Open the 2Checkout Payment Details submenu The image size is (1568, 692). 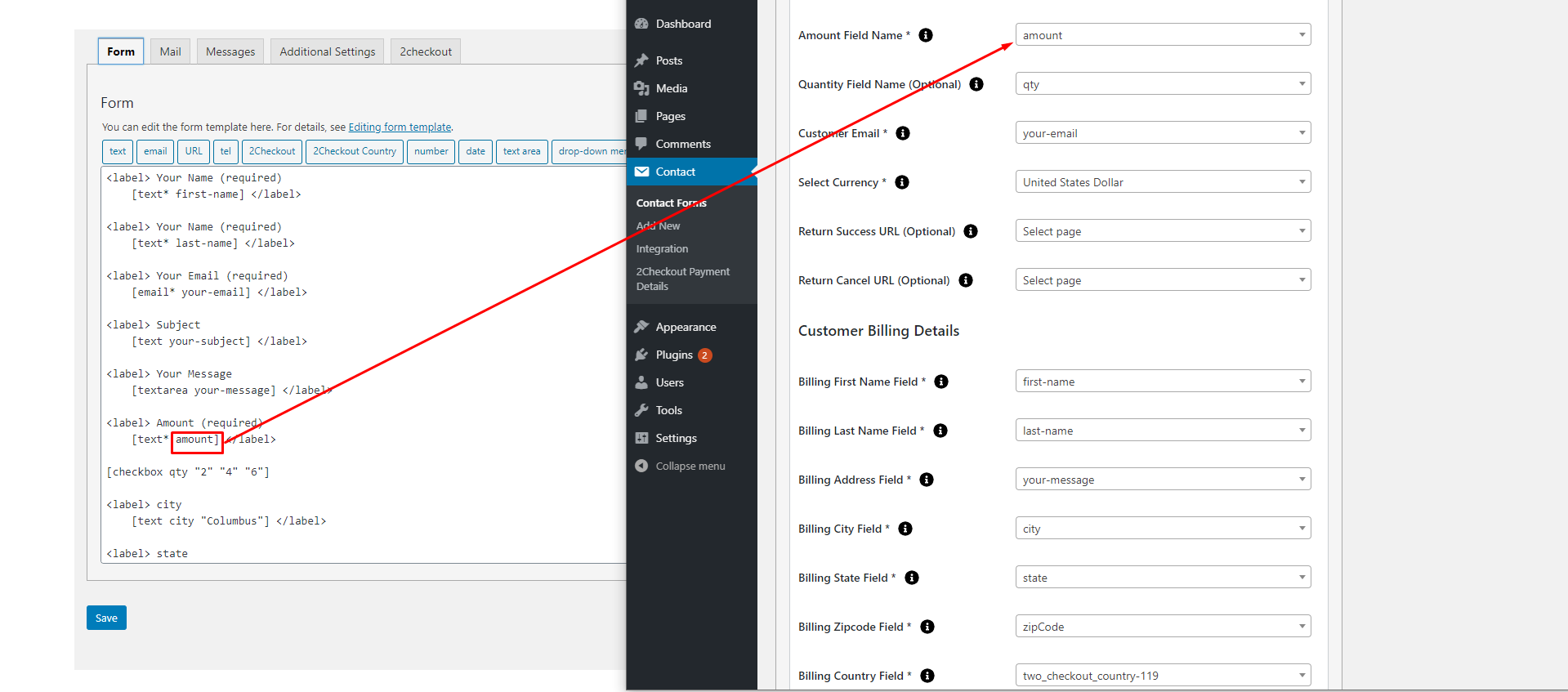682,279
